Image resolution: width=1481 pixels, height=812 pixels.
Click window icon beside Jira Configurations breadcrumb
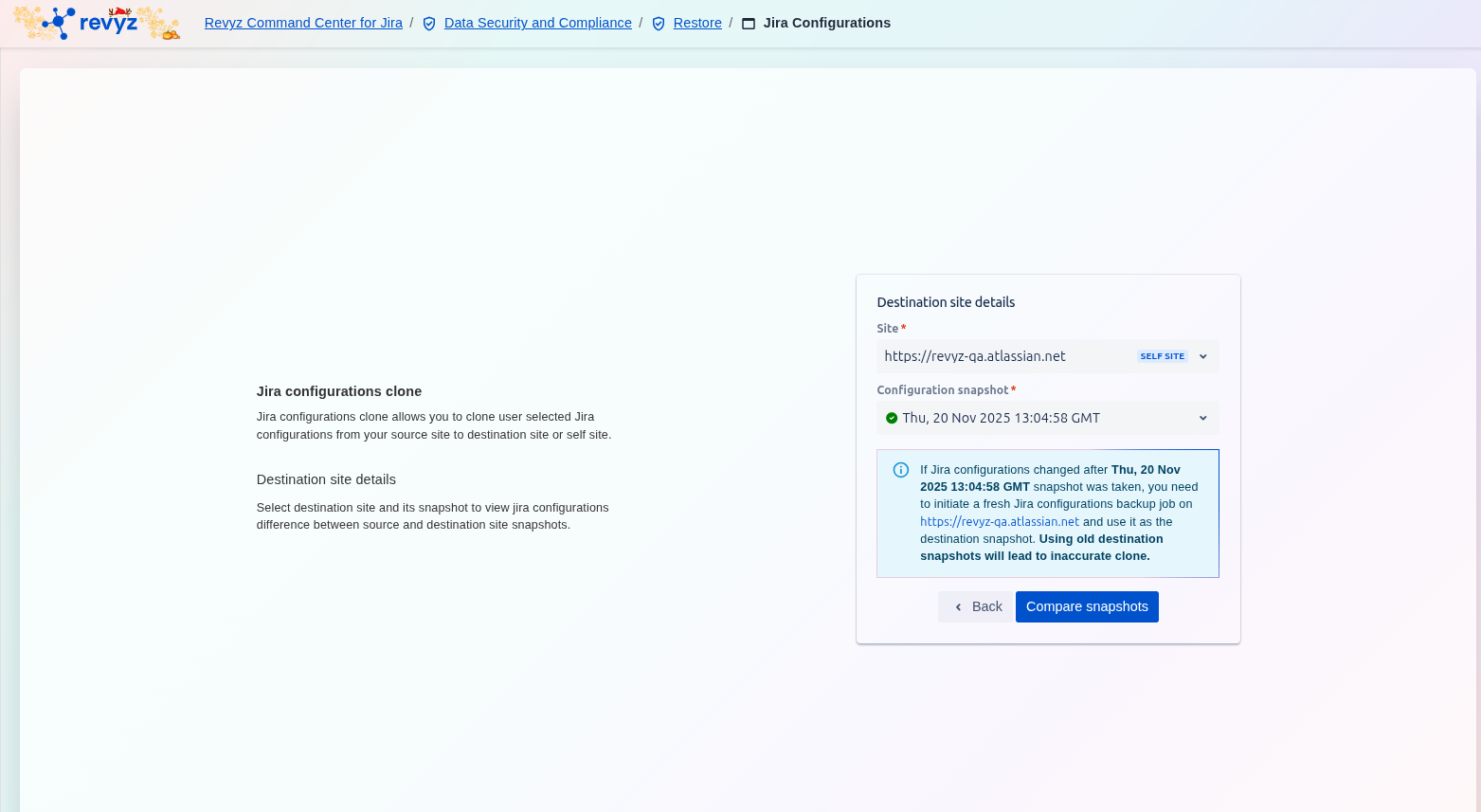749,24
